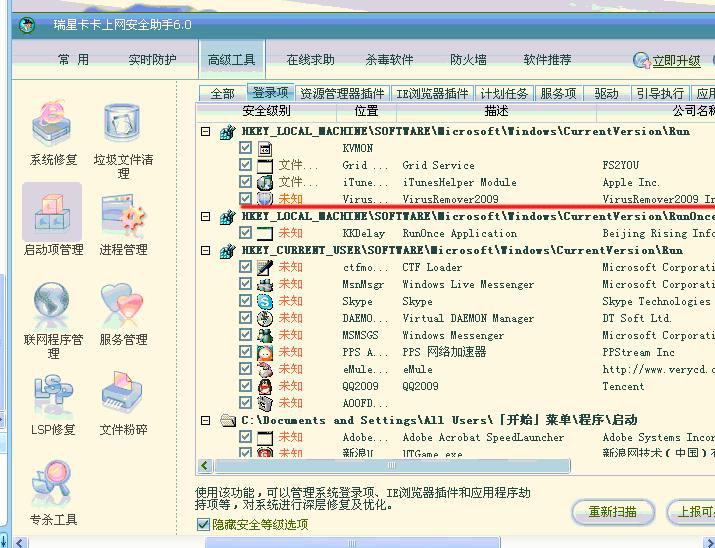Open 服务管理 service manager

[123, 315]
